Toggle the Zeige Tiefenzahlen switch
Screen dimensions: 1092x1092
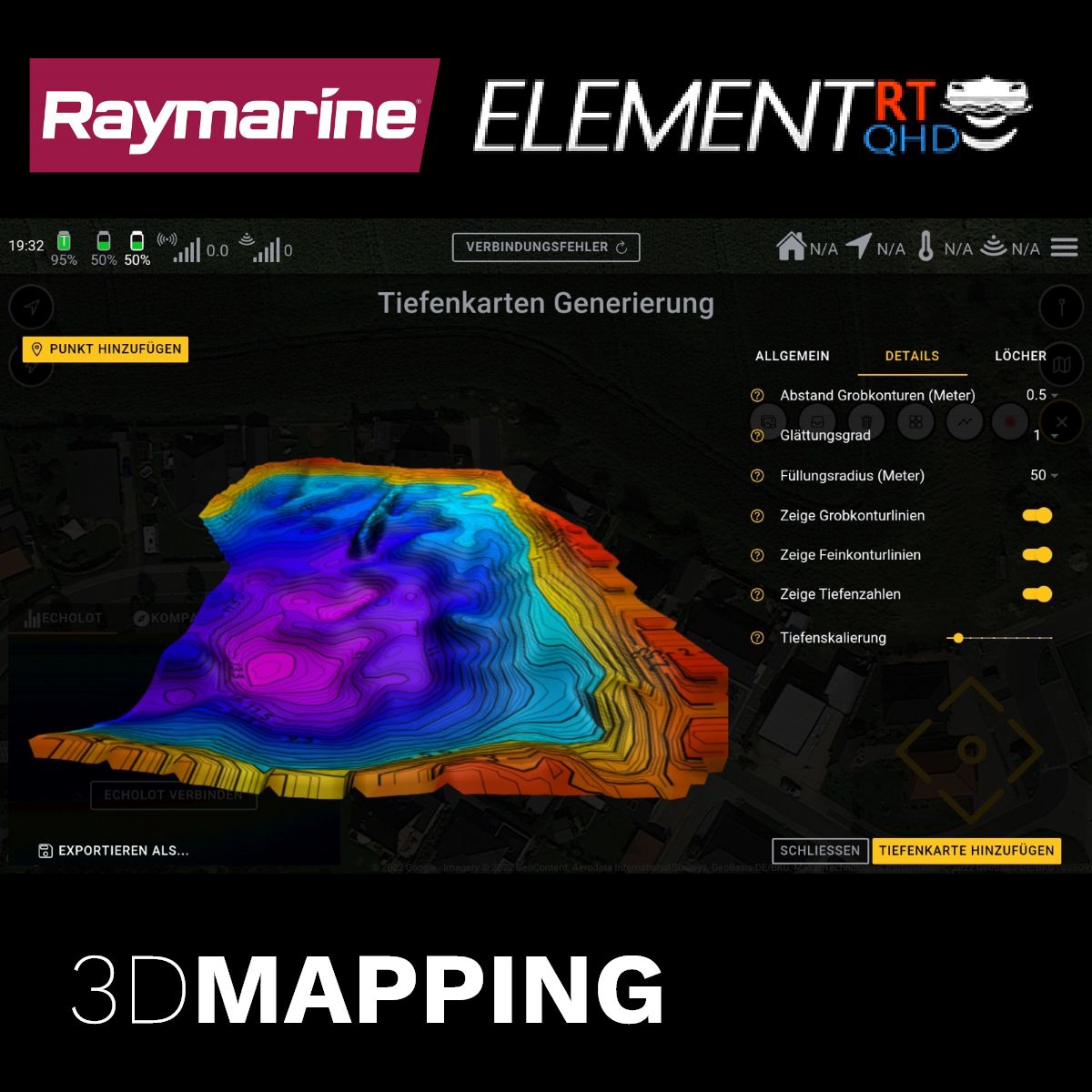(x=1037, y=594)
